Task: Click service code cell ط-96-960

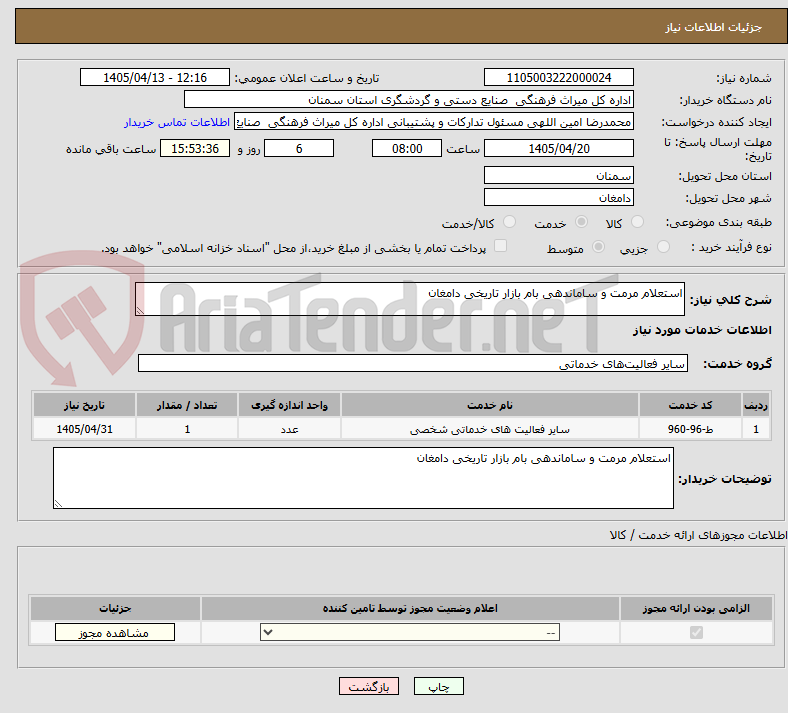Action: tap(691, 429)
